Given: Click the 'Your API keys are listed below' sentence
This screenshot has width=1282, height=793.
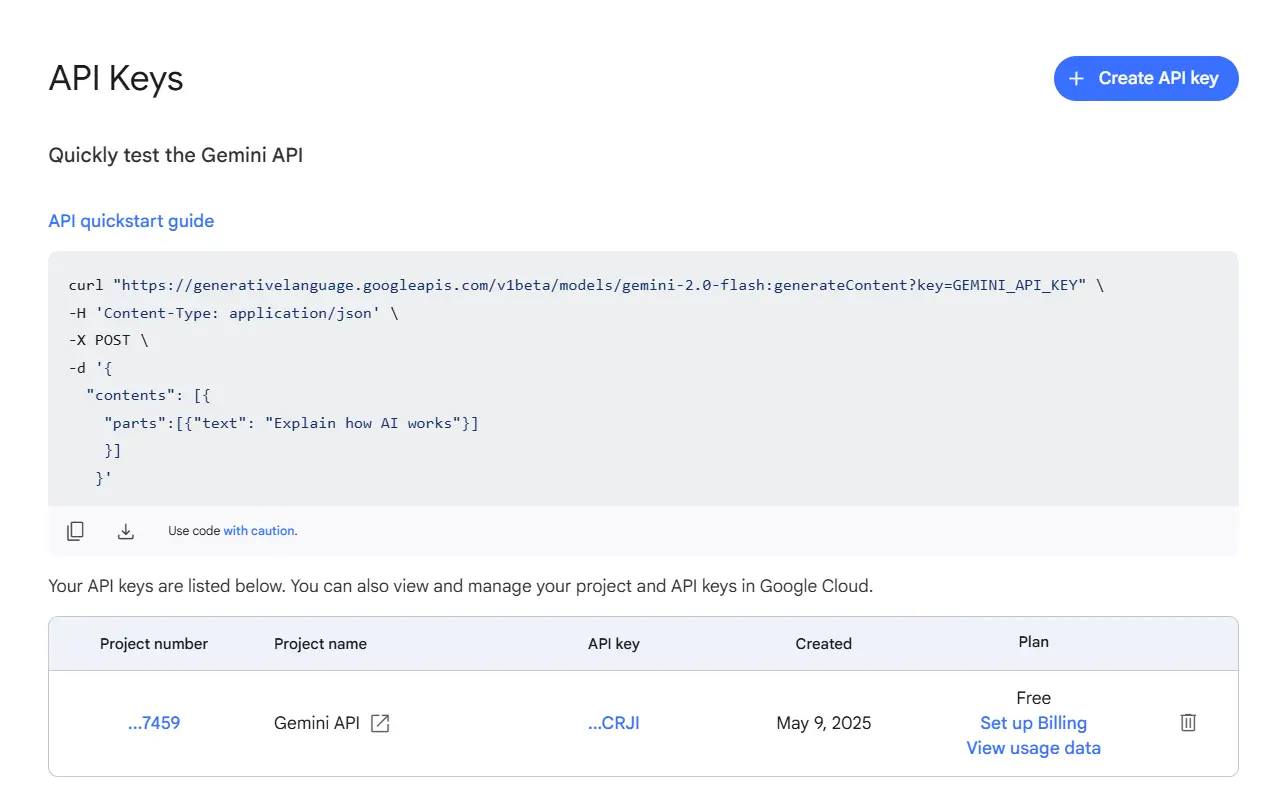Looking at the screenshot, I should 461,586.
